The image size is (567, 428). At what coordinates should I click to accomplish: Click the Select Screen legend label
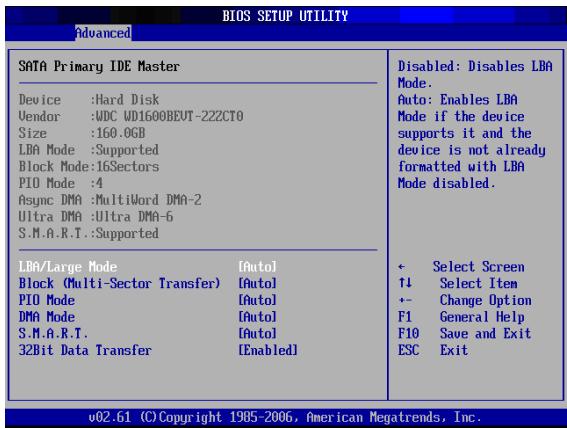coord(478,267)
